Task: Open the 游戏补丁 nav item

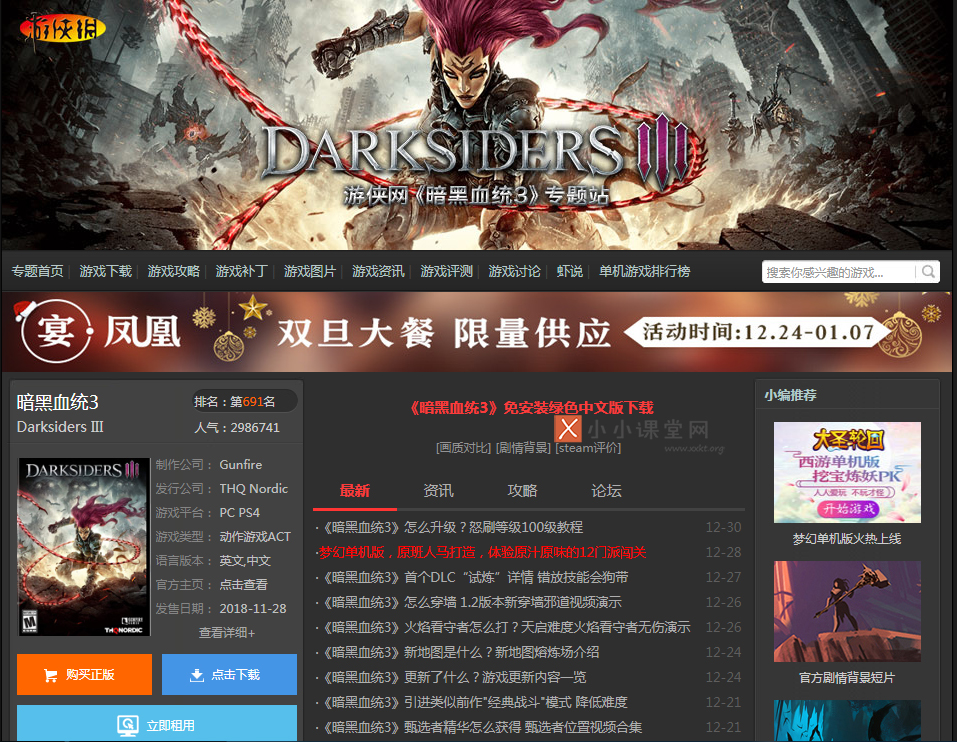Action: pos(242,272)
